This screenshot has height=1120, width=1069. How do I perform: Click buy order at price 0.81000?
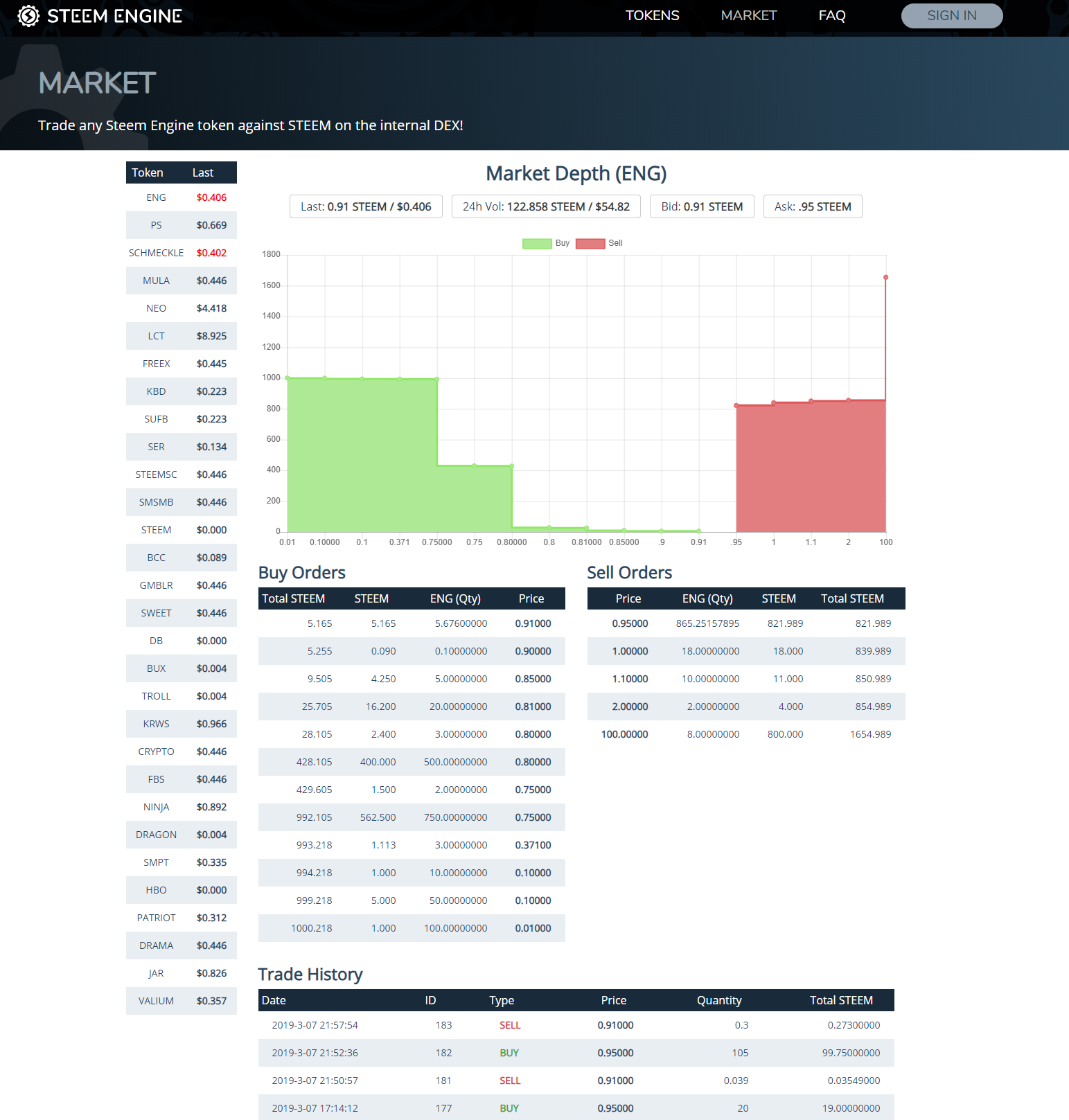pos(412,706)
